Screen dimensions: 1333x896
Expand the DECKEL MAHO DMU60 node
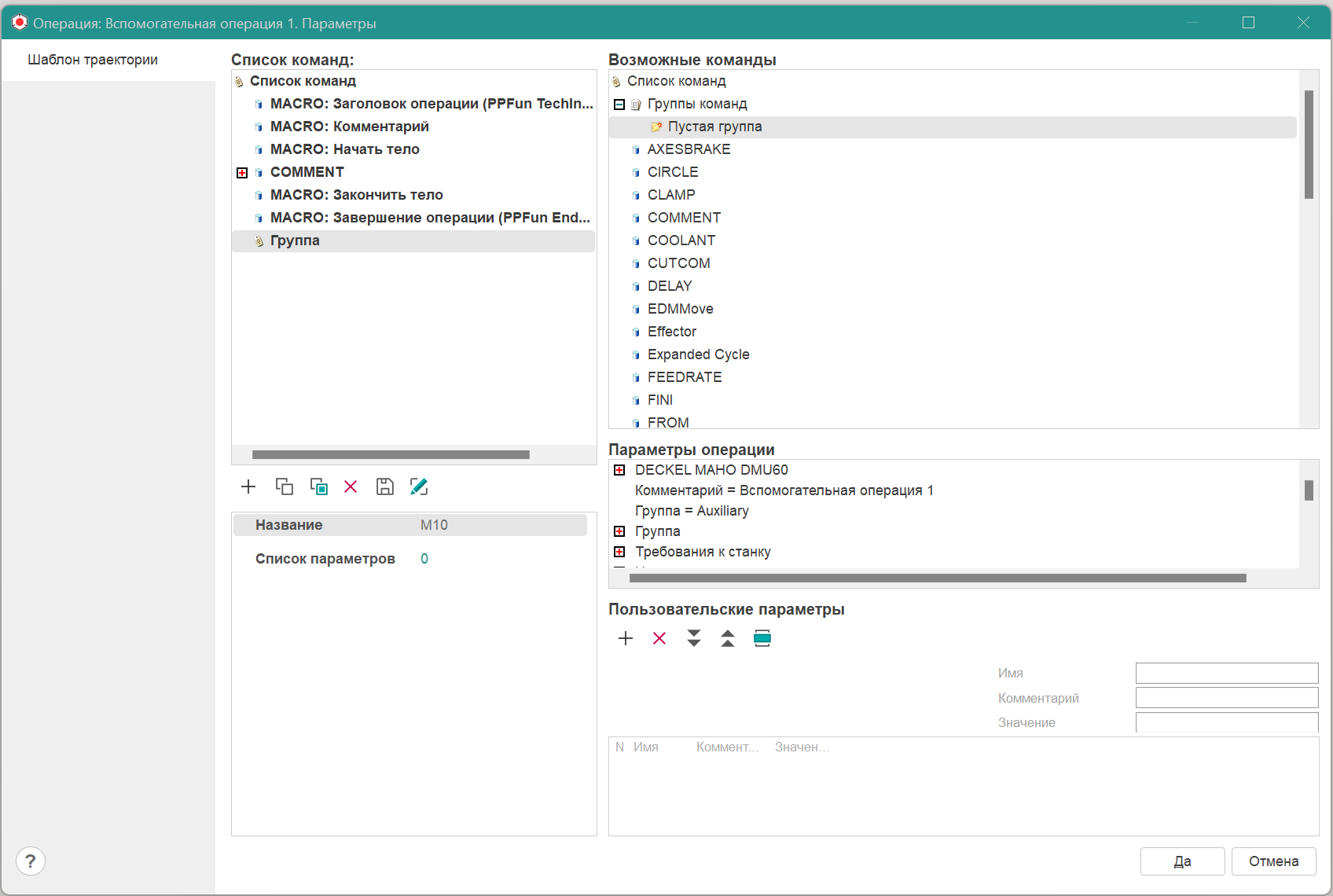(x=619, y=470)
